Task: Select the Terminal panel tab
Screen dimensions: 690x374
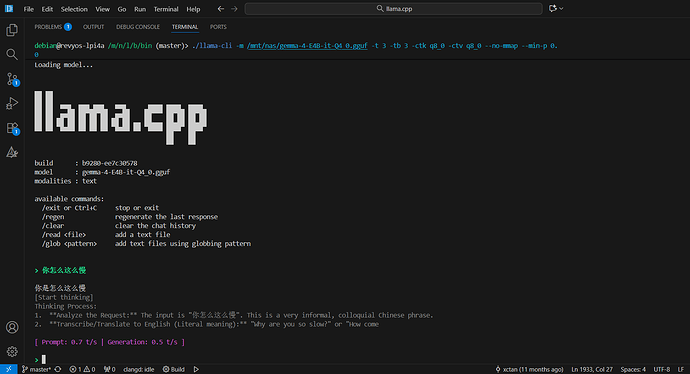Action: (x=185, y=27)
